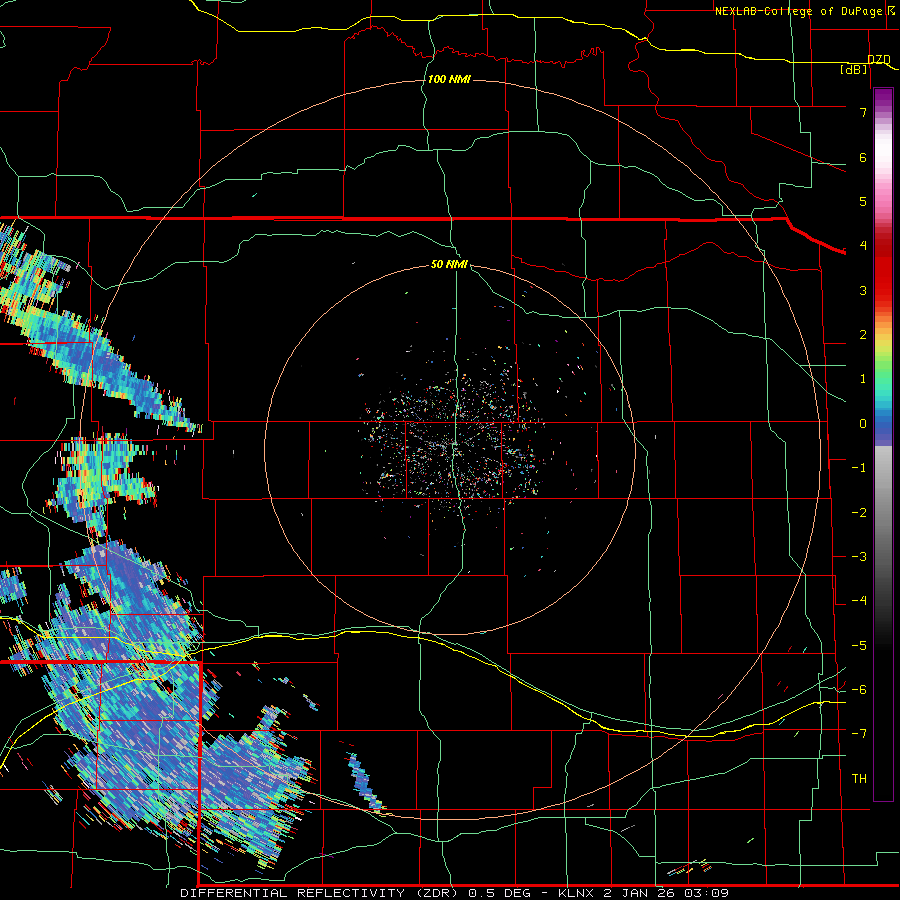The width and height of the screenshot is (900, 900).
Task: Click the -3 dB scale value
Action: (859, 557)
